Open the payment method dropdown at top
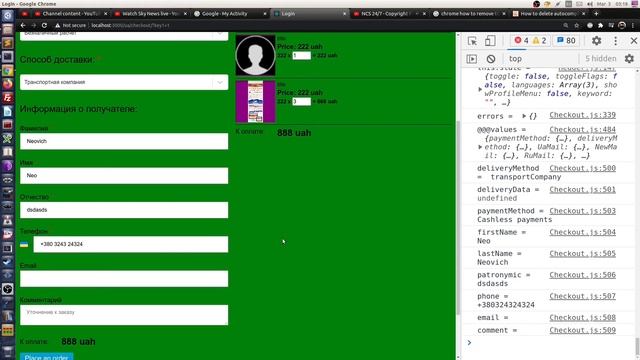This screenshot has width=640, height=360. coord(124,36)
